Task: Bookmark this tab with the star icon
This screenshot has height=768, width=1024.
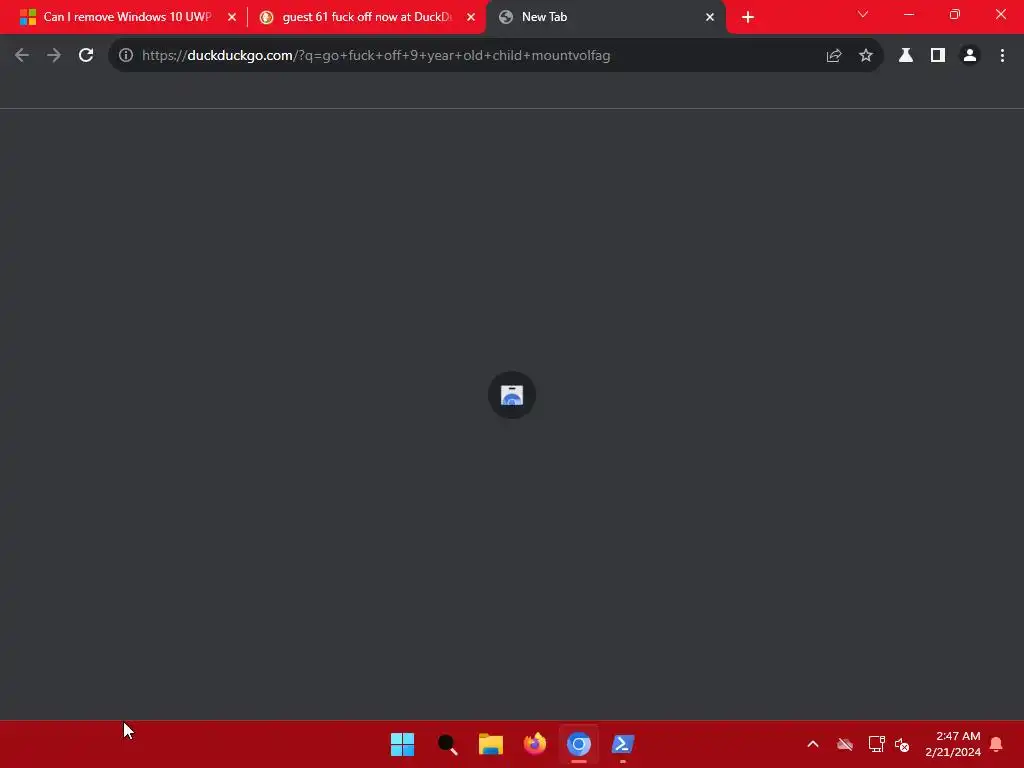Action: (866, 56)
